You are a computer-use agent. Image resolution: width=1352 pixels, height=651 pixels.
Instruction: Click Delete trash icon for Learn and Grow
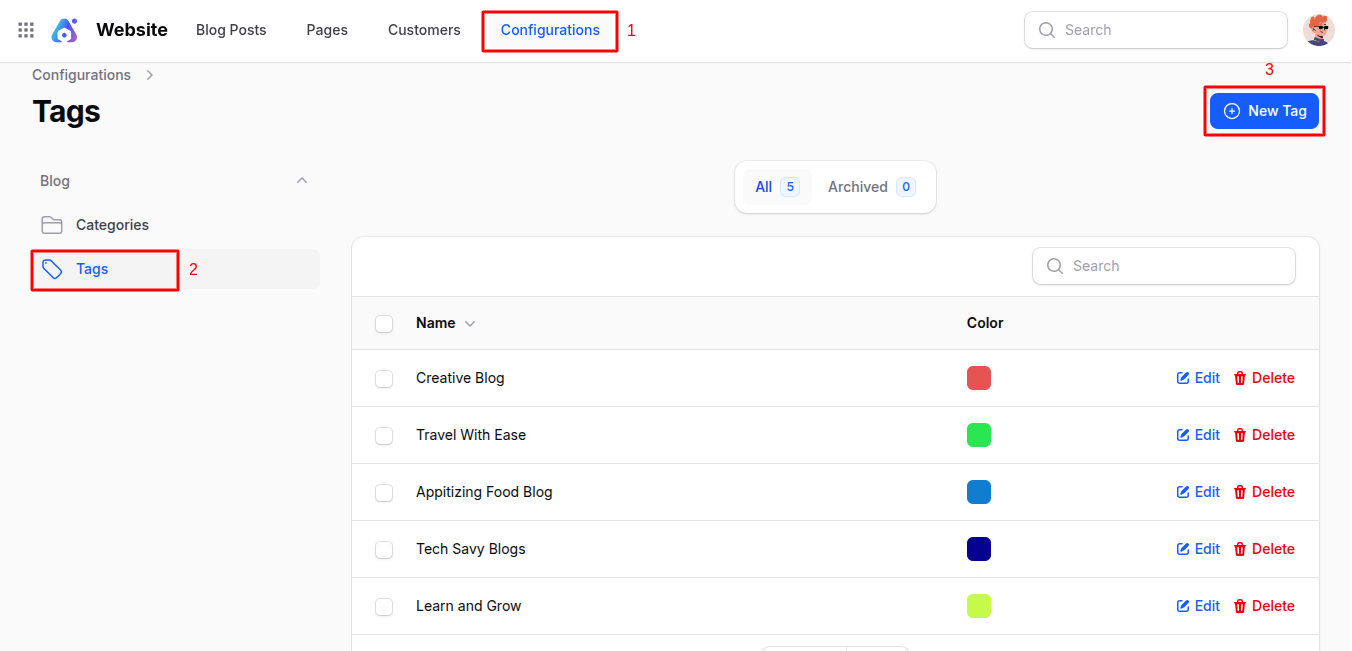1240,606
